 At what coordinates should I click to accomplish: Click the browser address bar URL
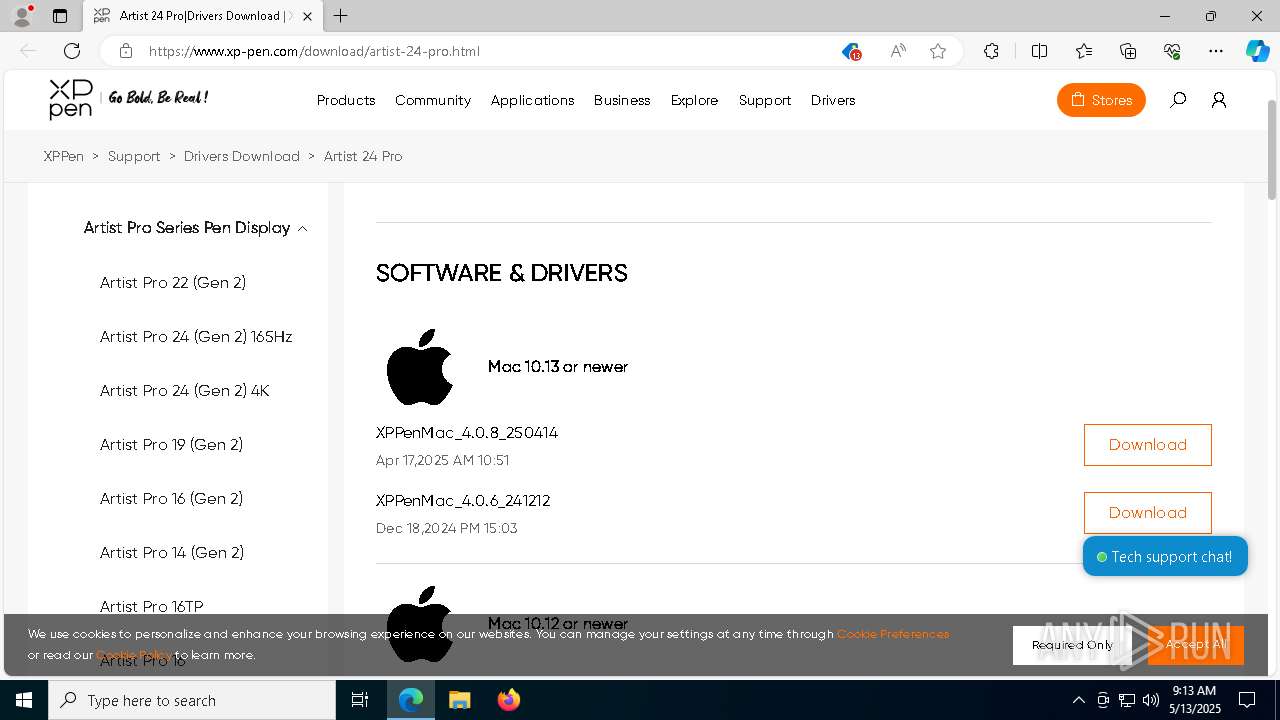point(314,51)
